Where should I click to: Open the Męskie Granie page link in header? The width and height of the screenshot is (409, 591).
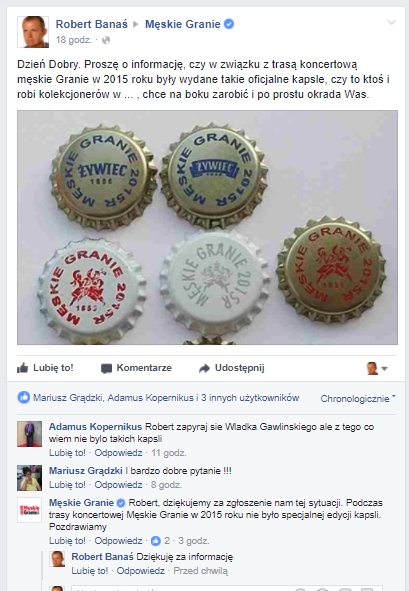pyautogui.click(x=183, y=24)
